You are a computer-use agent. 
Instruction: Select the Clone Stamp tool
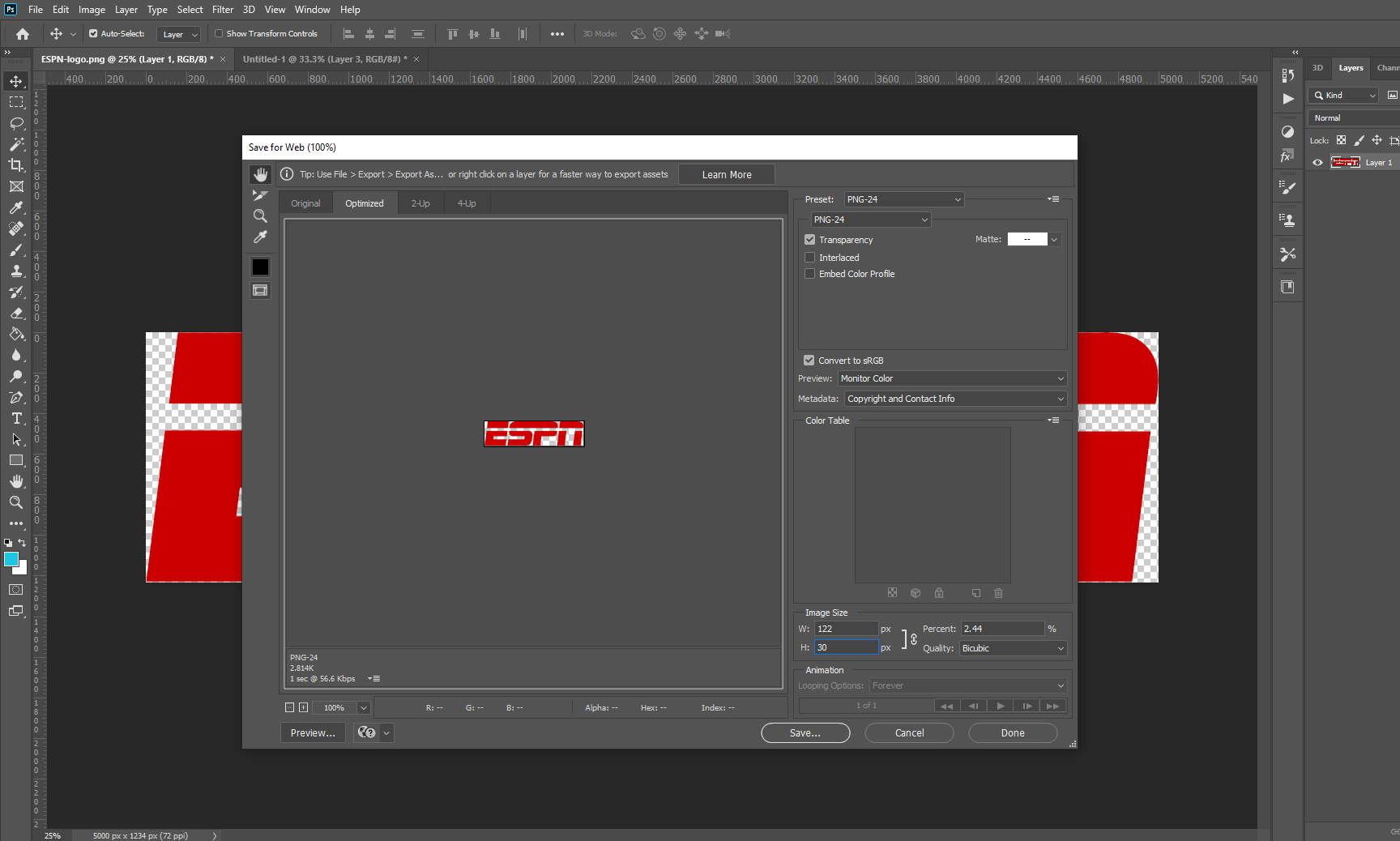[16, 271]
